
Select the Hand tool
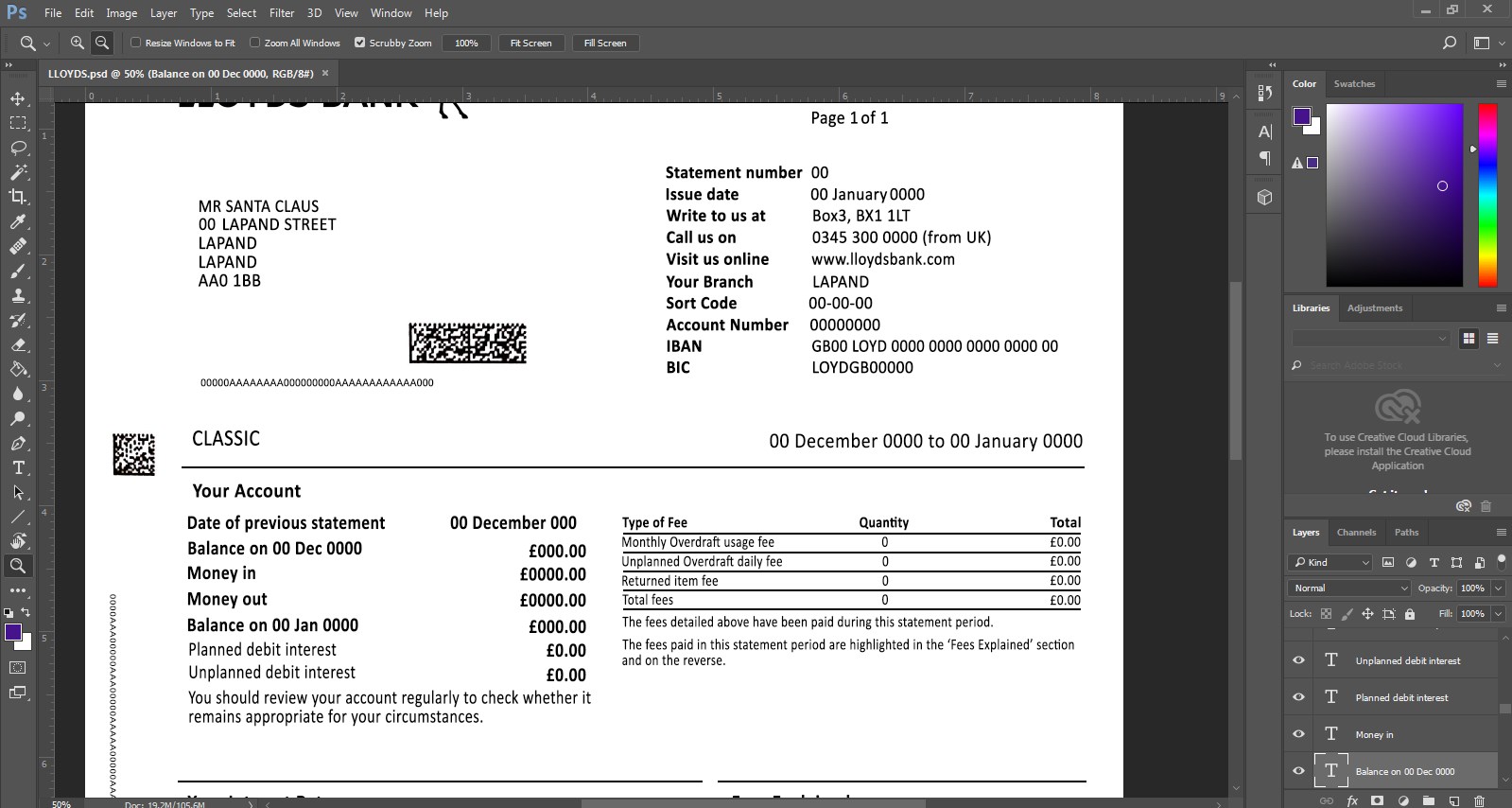pyautogui.click(x=18, y=541)
